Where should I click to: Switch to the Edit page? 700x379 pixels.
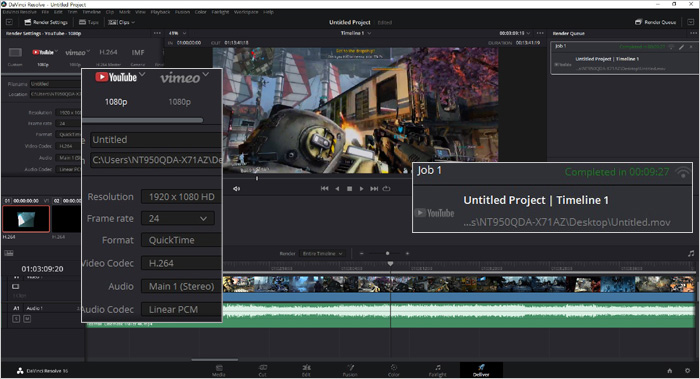point(306,370)
